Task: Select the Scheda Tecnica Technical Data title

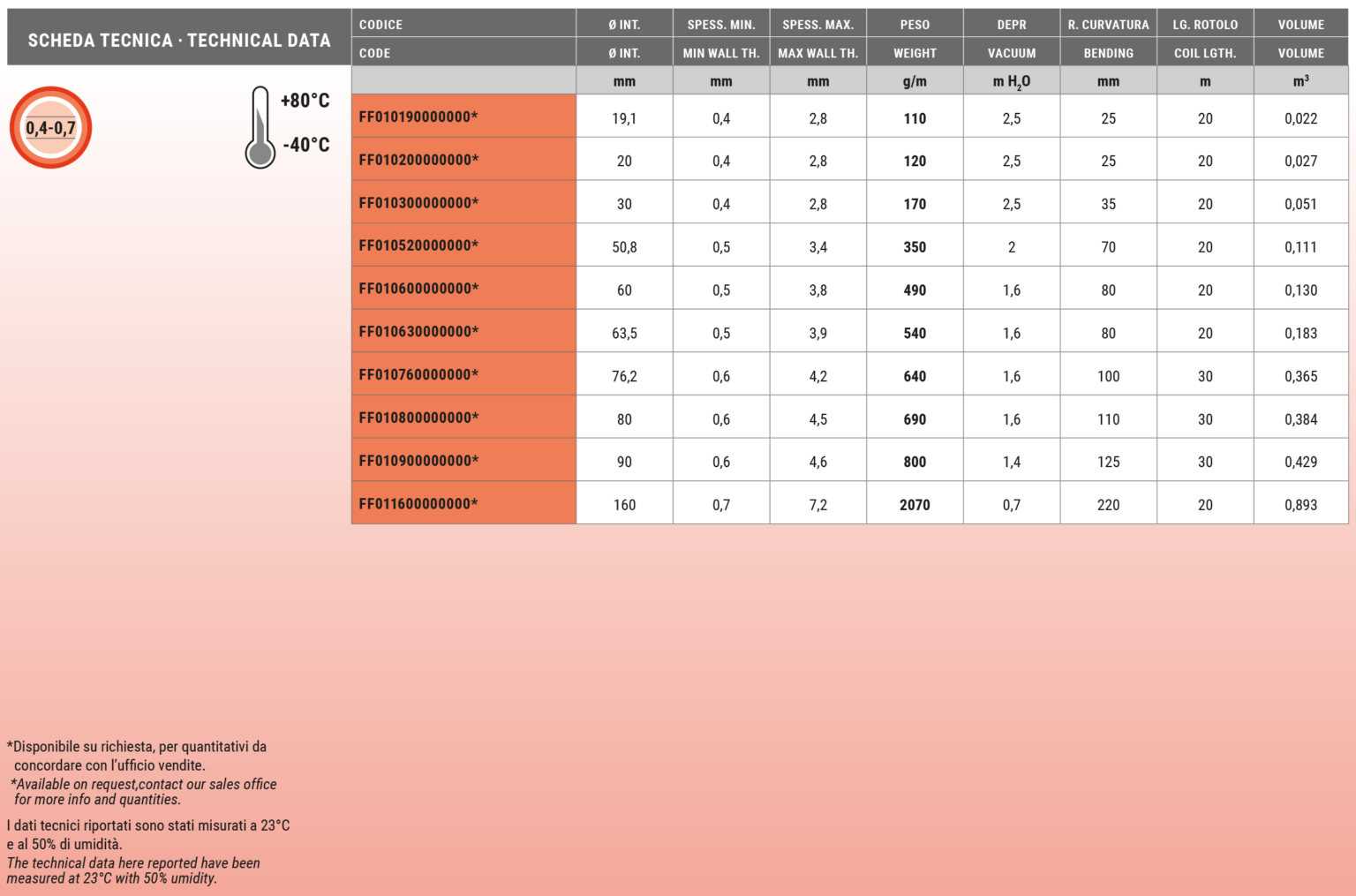Action: coord(179,41)
